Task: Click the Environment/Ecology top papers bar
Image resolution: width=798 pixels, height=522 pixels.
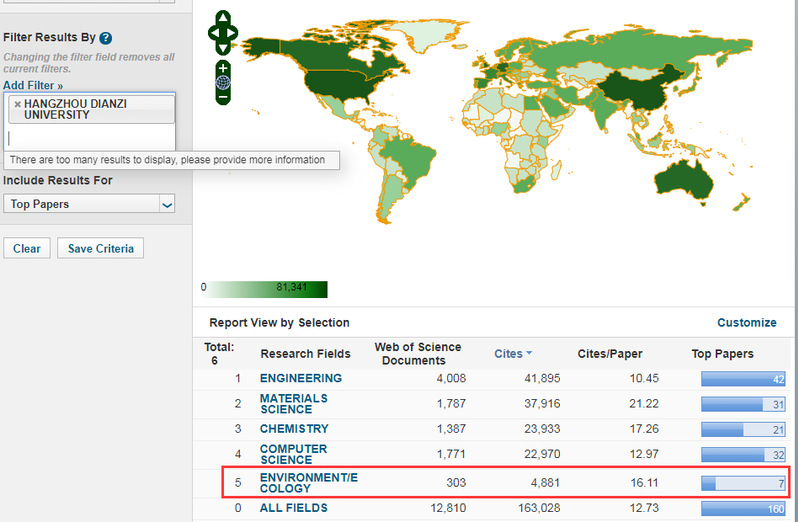Action: [743, 483]
